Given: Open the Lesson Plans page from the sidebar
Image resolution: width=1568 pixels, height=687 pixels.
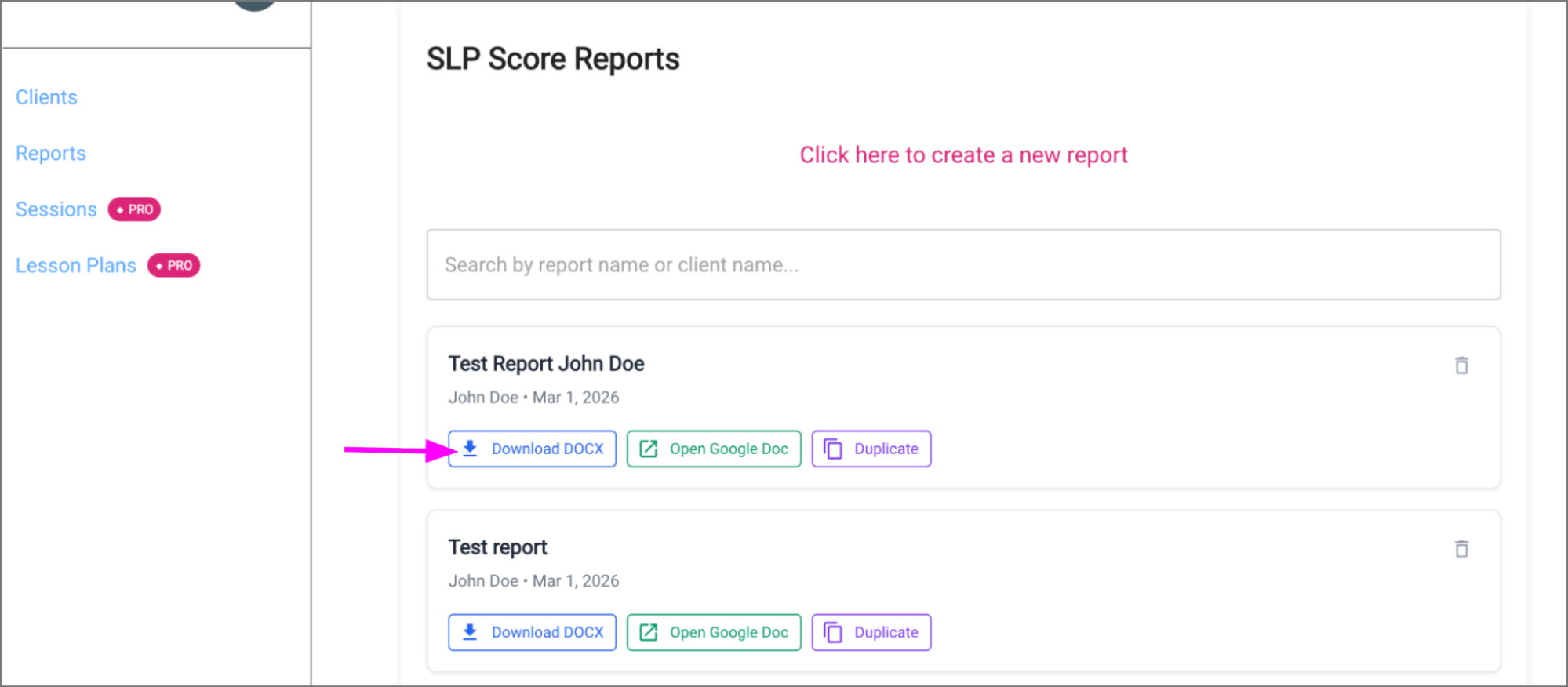Looking at the screenshot, I should click(75, 265).
